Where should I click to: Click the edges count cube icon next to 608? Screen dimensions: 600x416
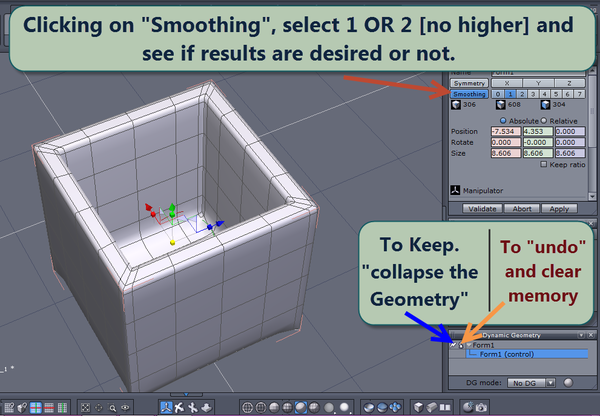pos(501,104)
